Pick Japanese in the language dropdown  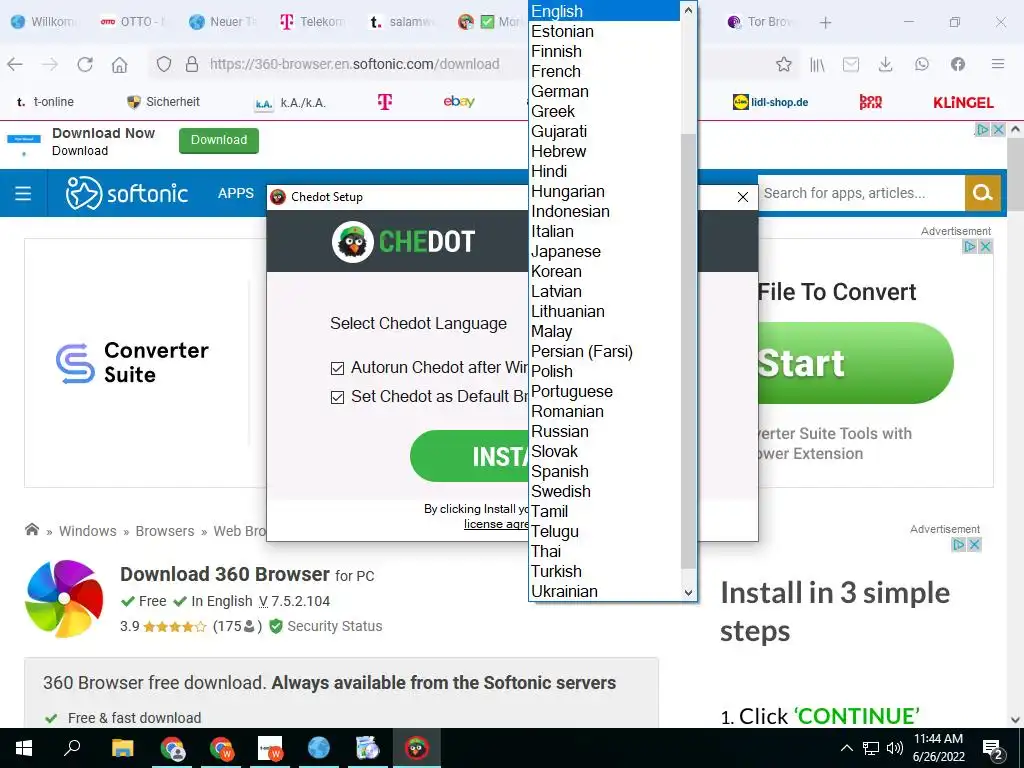604,251
